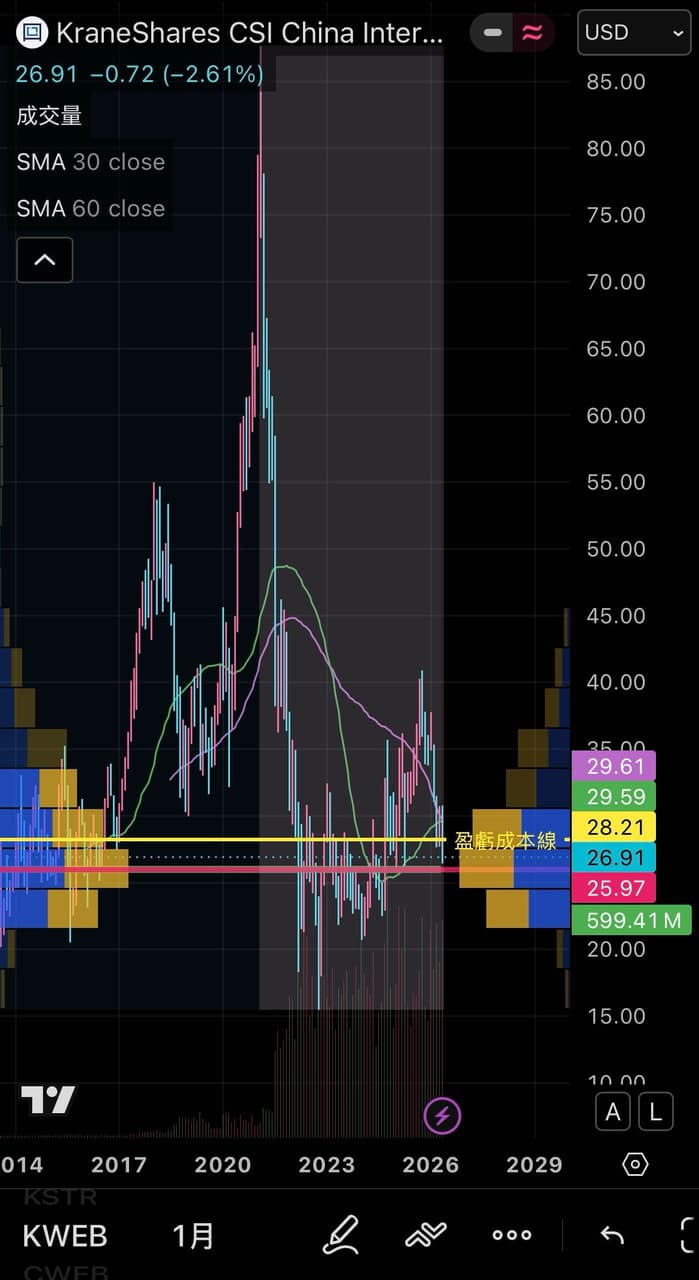Select the 成交量 volume indicator label
The width and height of the screenshot is (699, 1280).
click(x=49, y=116)
